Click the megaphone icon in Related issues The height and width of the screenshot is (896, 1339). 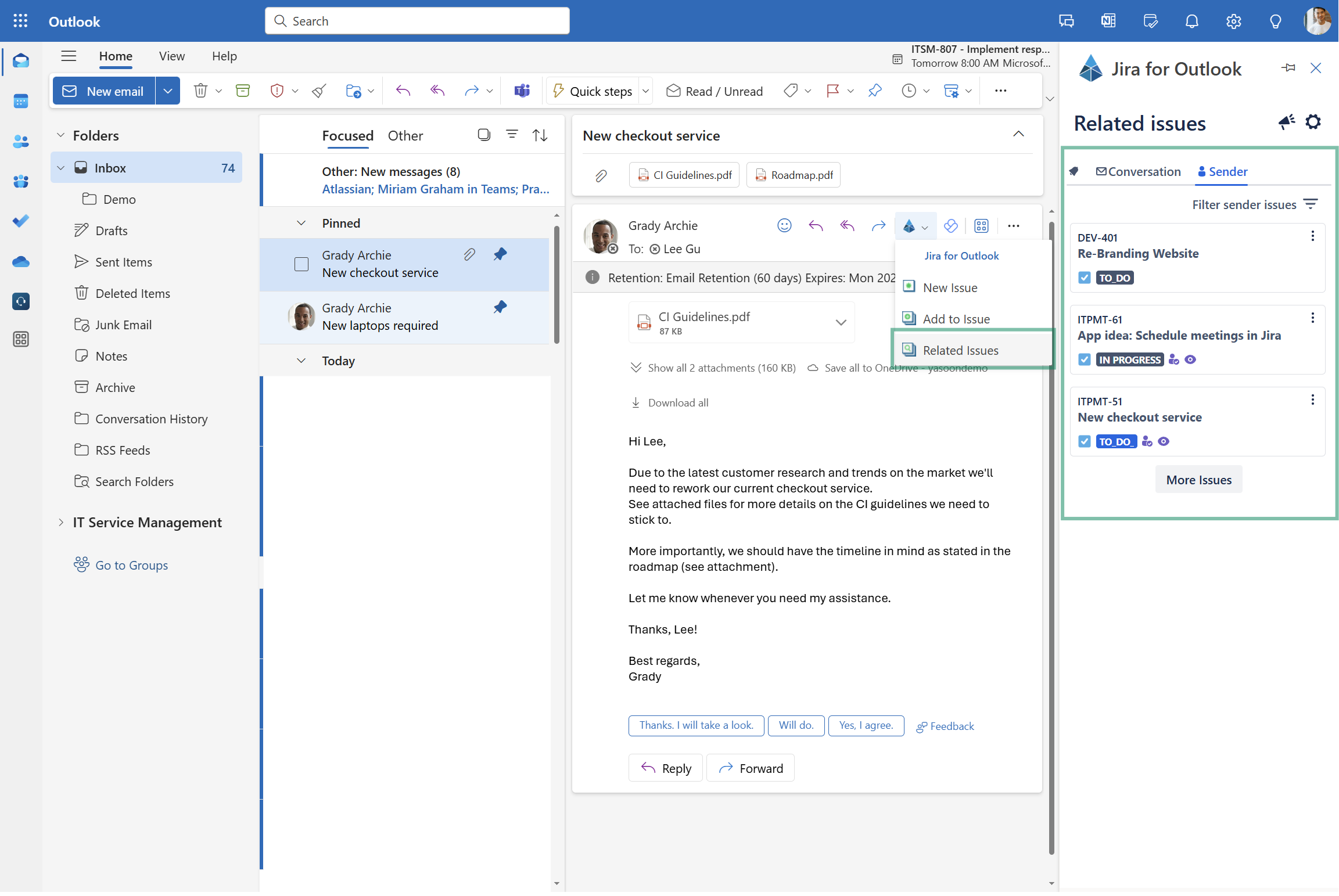coord(1286,122)
